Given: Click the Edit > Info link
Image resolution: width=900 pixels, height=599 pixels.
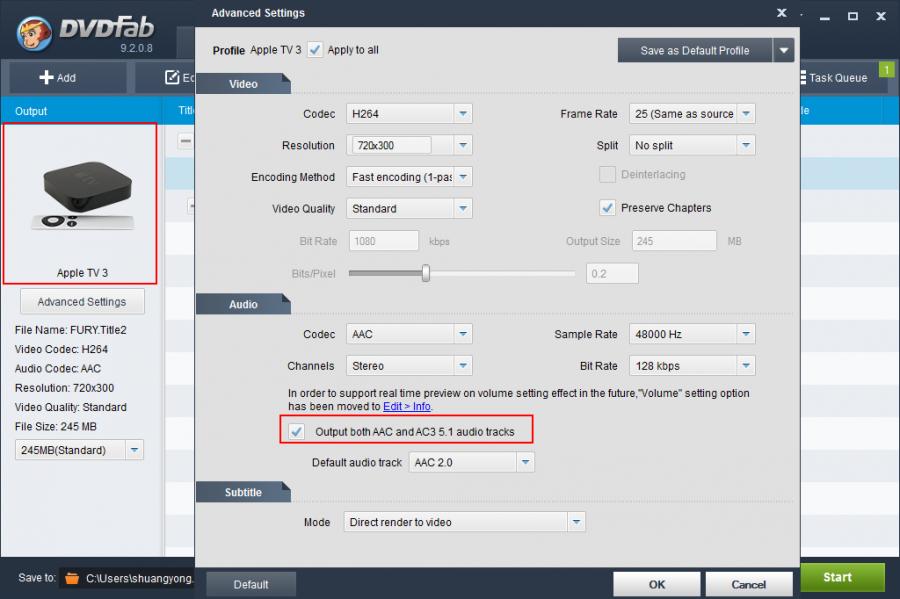Looking at the screenshot, I should tap(408, 407).
